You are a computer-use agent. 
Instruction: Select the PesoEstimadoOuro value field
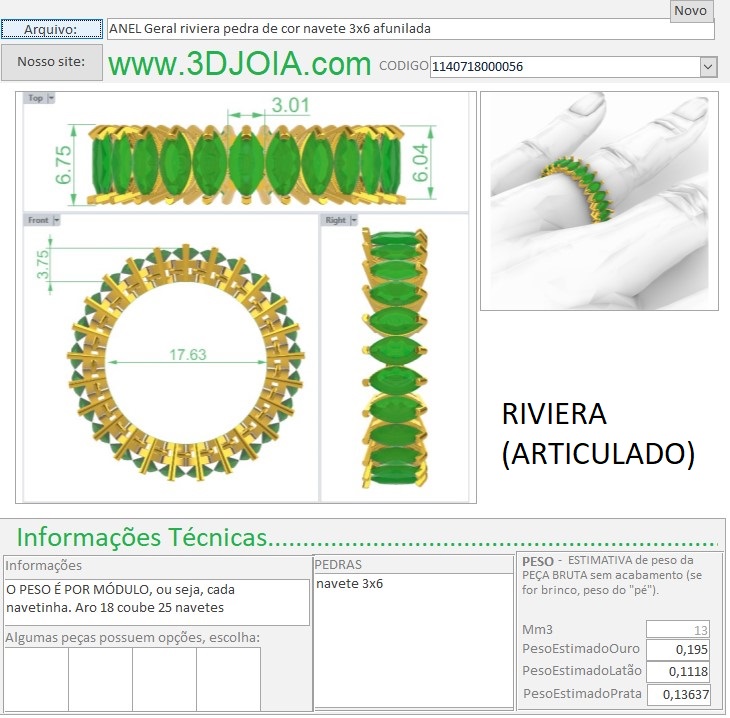(x=677, y=650)
